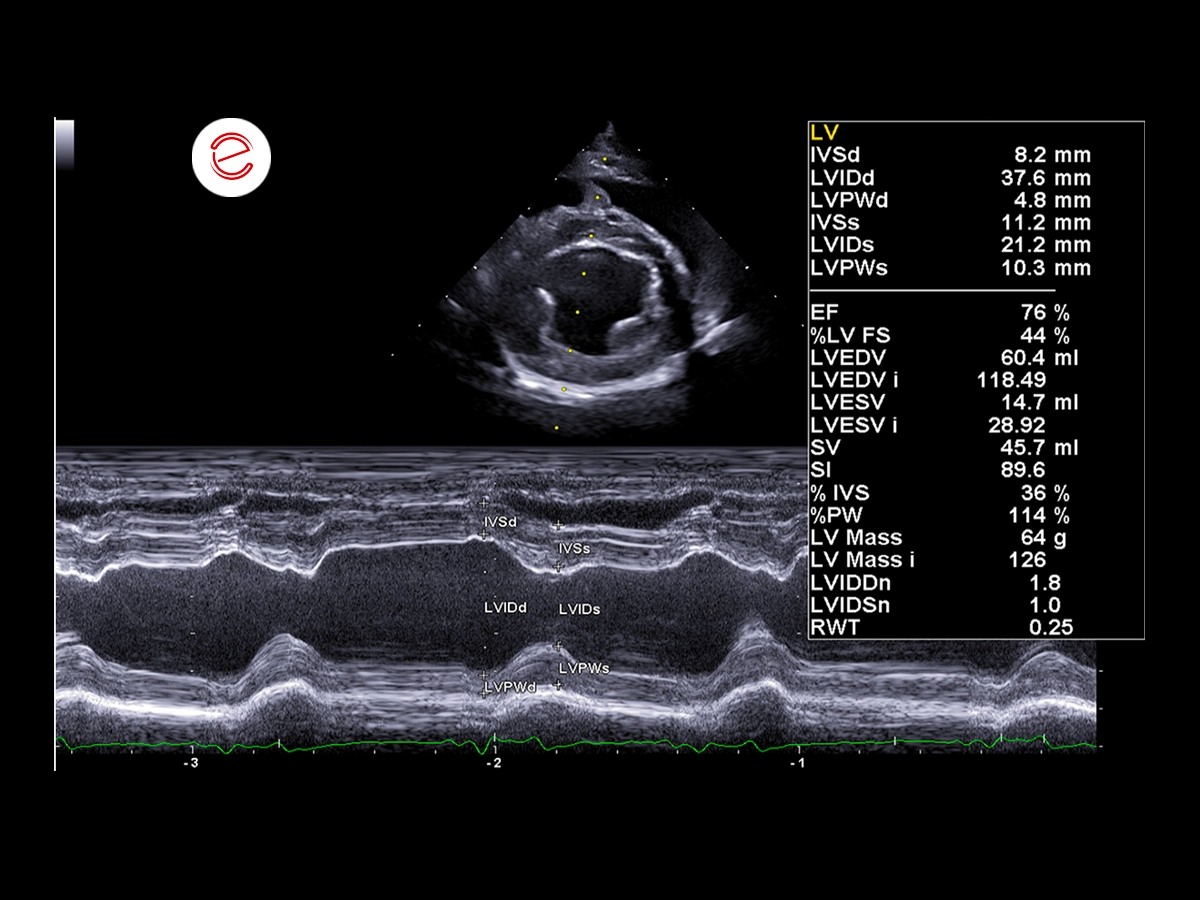Click the IVSs caliper label on M-mode
This screenshot has height=900, width=1200.
(574, 549)
